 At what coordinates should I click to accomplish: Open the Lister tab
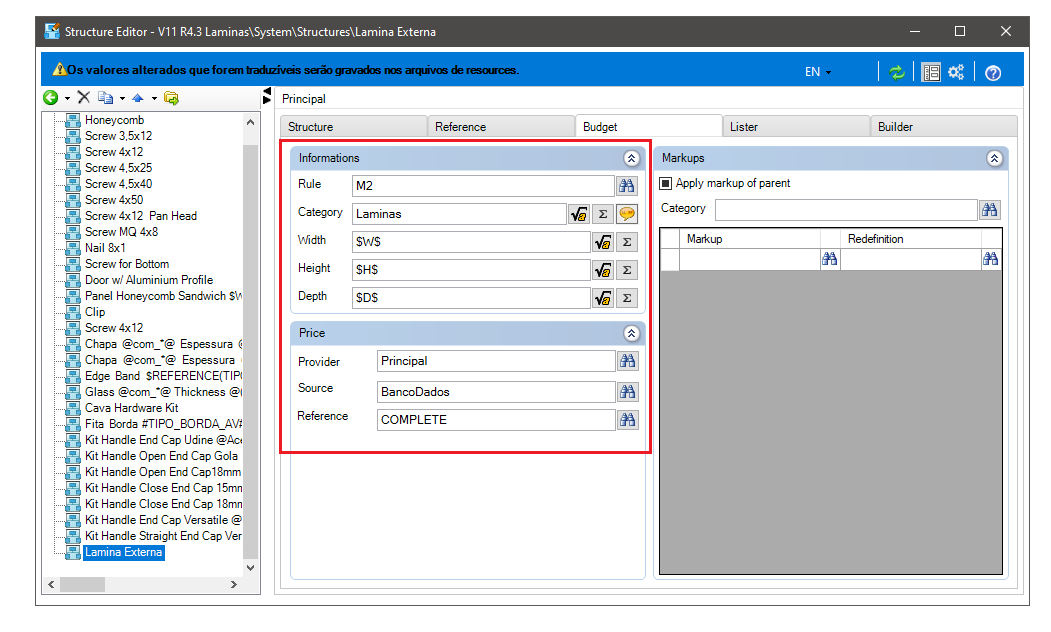[x=796, y=127]
